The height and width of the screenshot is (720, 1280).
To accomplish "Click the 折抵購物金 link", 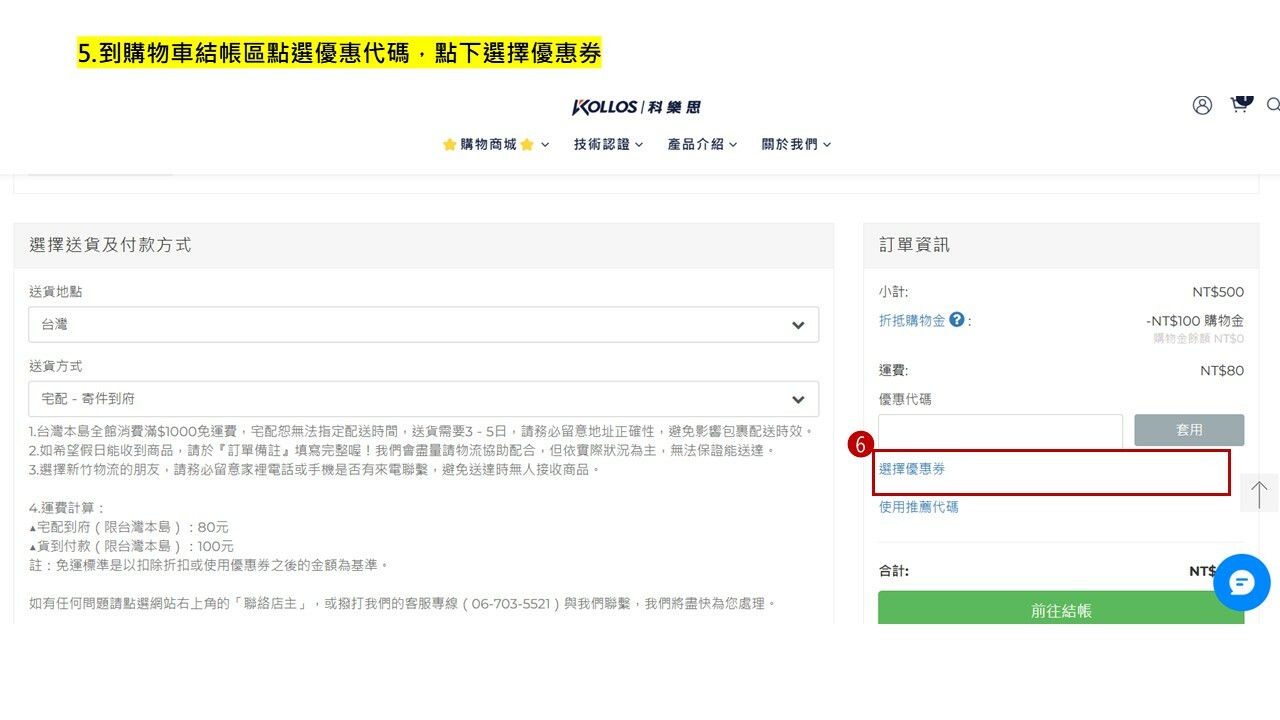I will click(x=911, y=320).
